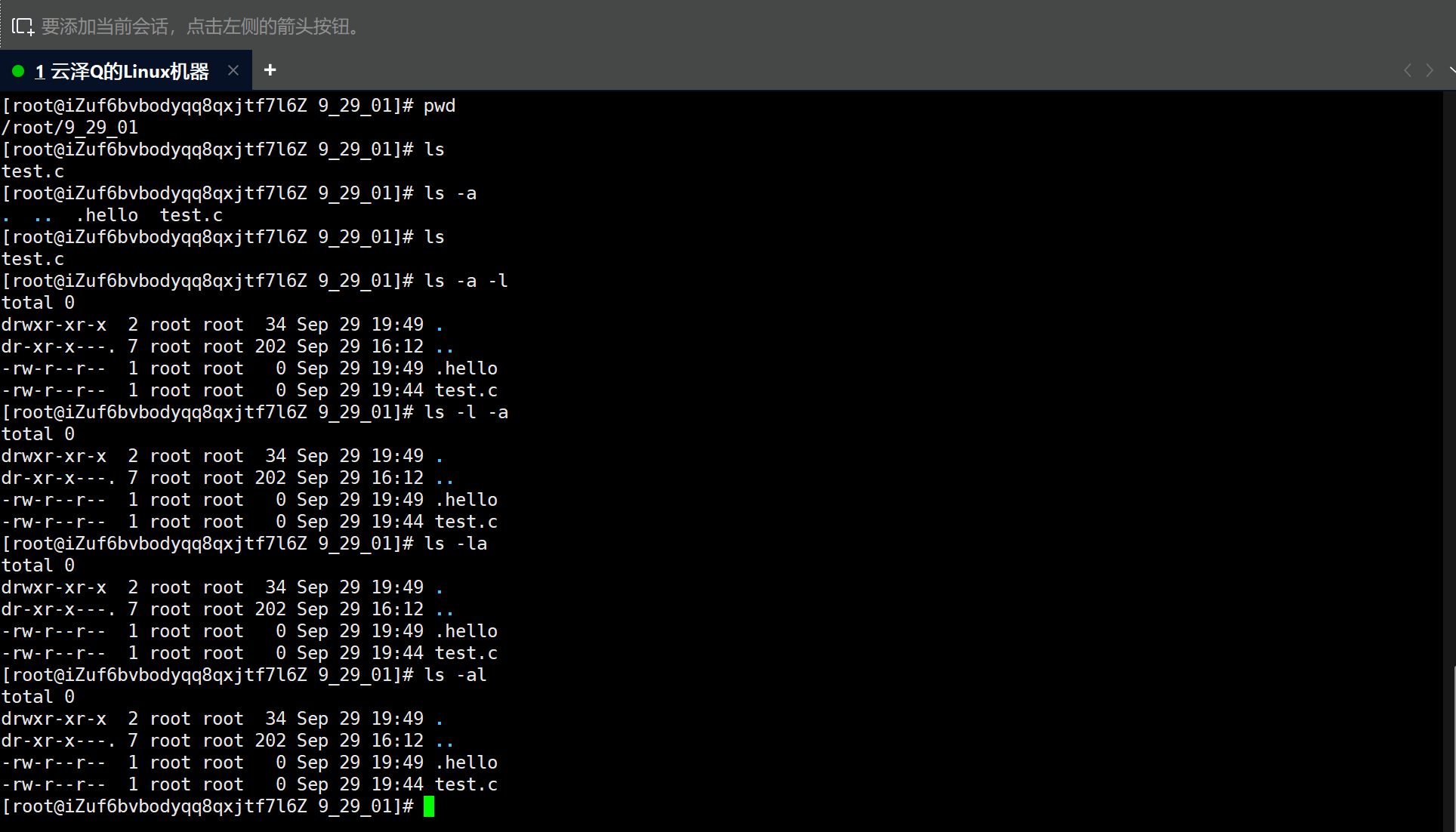Click the green connection status dot

coord(18,71)
